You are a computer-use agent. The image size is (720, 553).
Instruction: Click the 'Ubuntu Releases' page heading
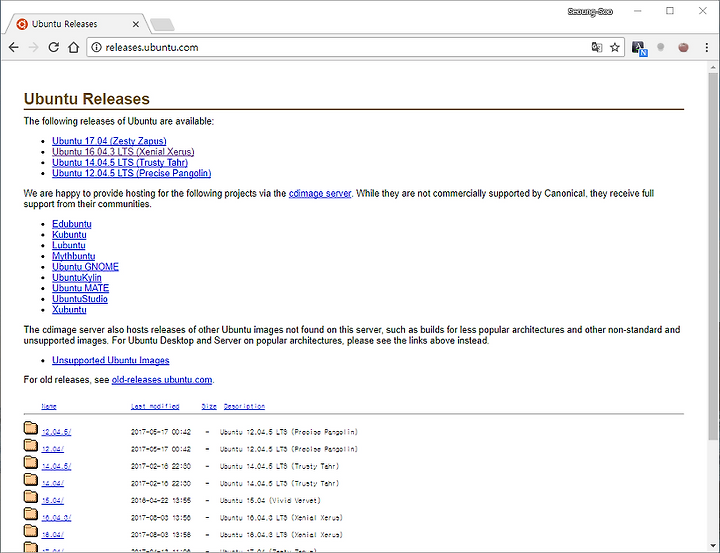pos(87,99)
